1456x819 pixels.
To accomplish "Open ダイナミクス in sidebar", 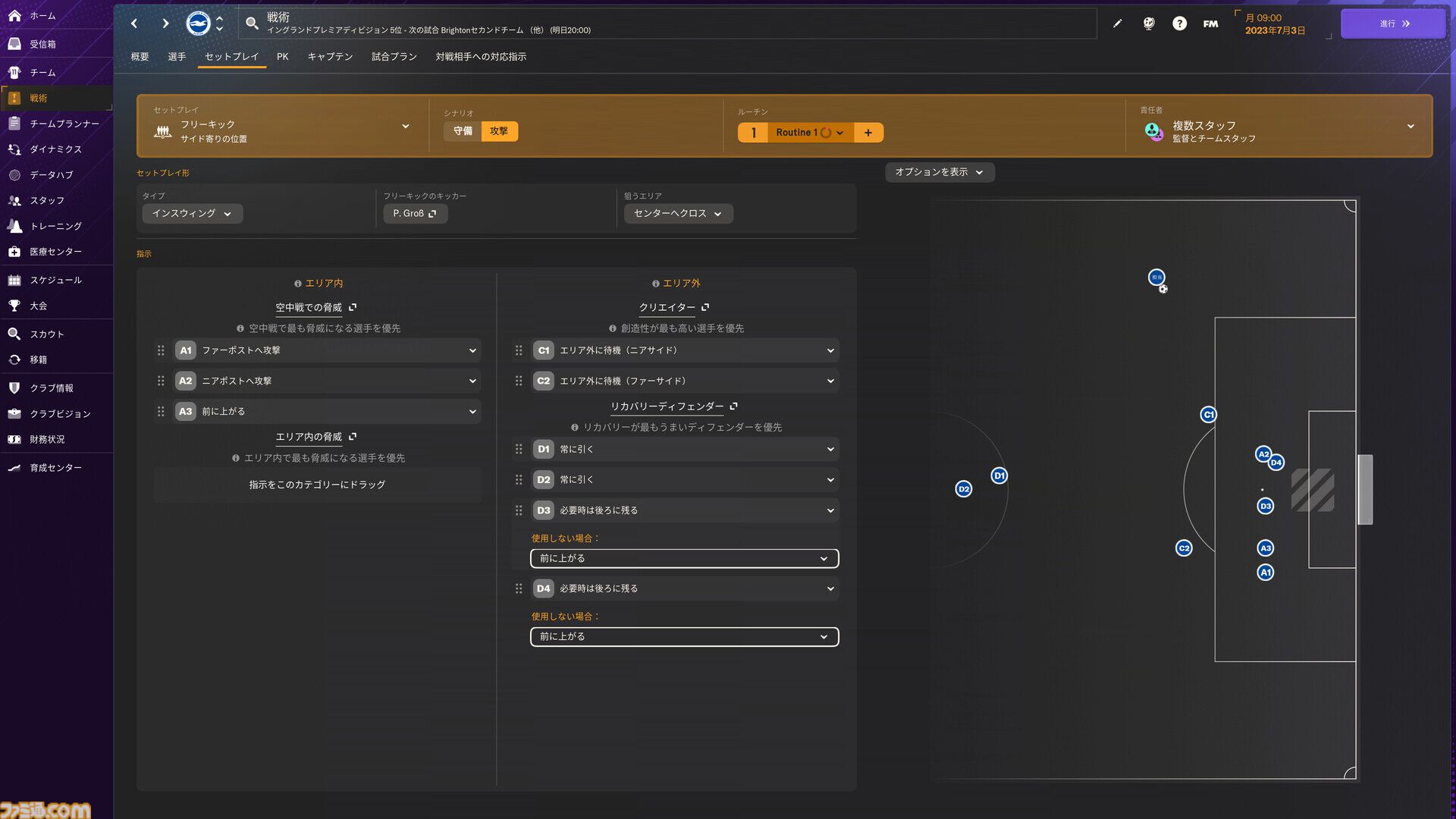I will (55, 149).
